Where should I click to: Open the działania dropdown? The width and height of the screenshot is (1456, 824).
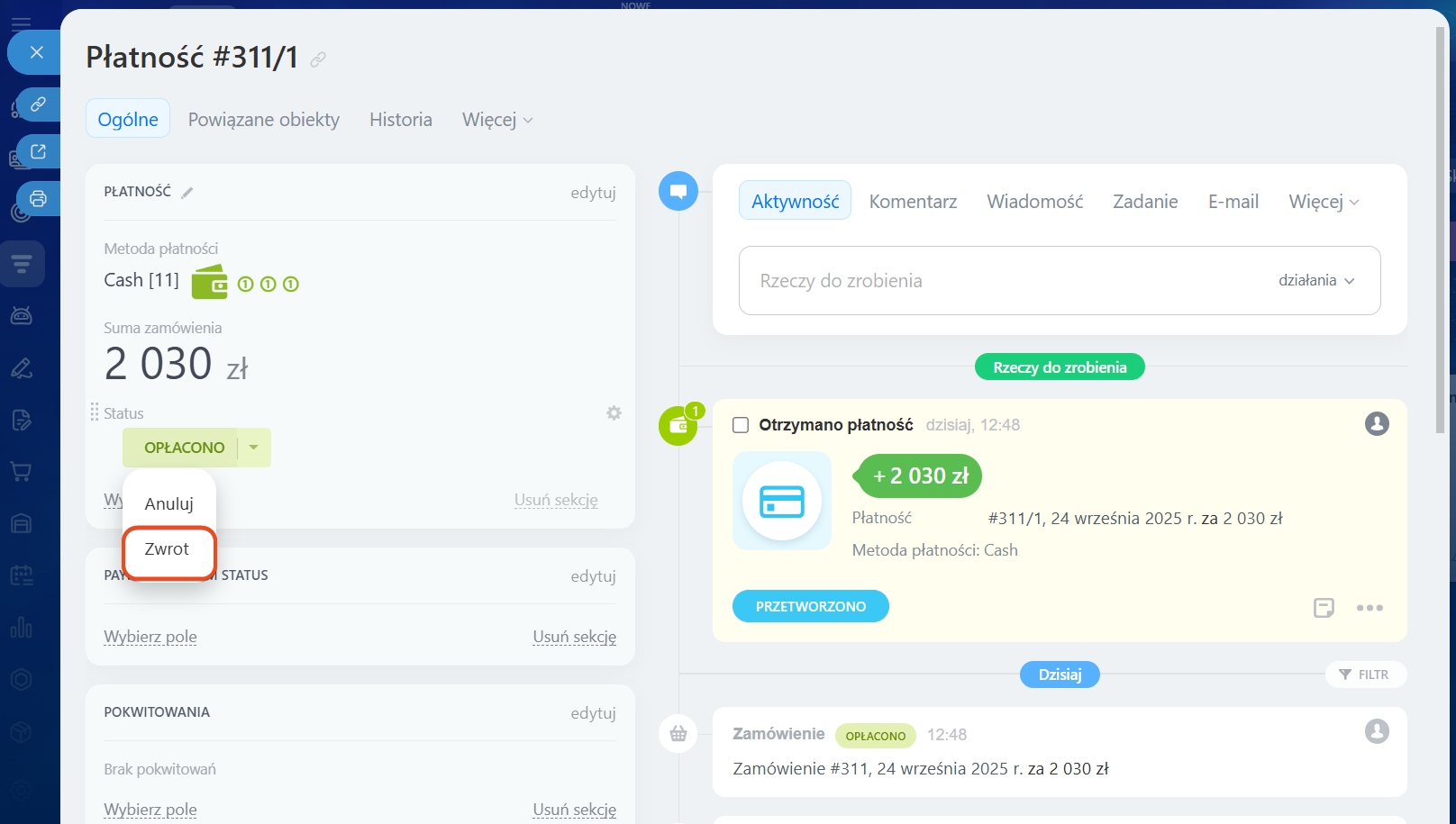[1316, 281]
